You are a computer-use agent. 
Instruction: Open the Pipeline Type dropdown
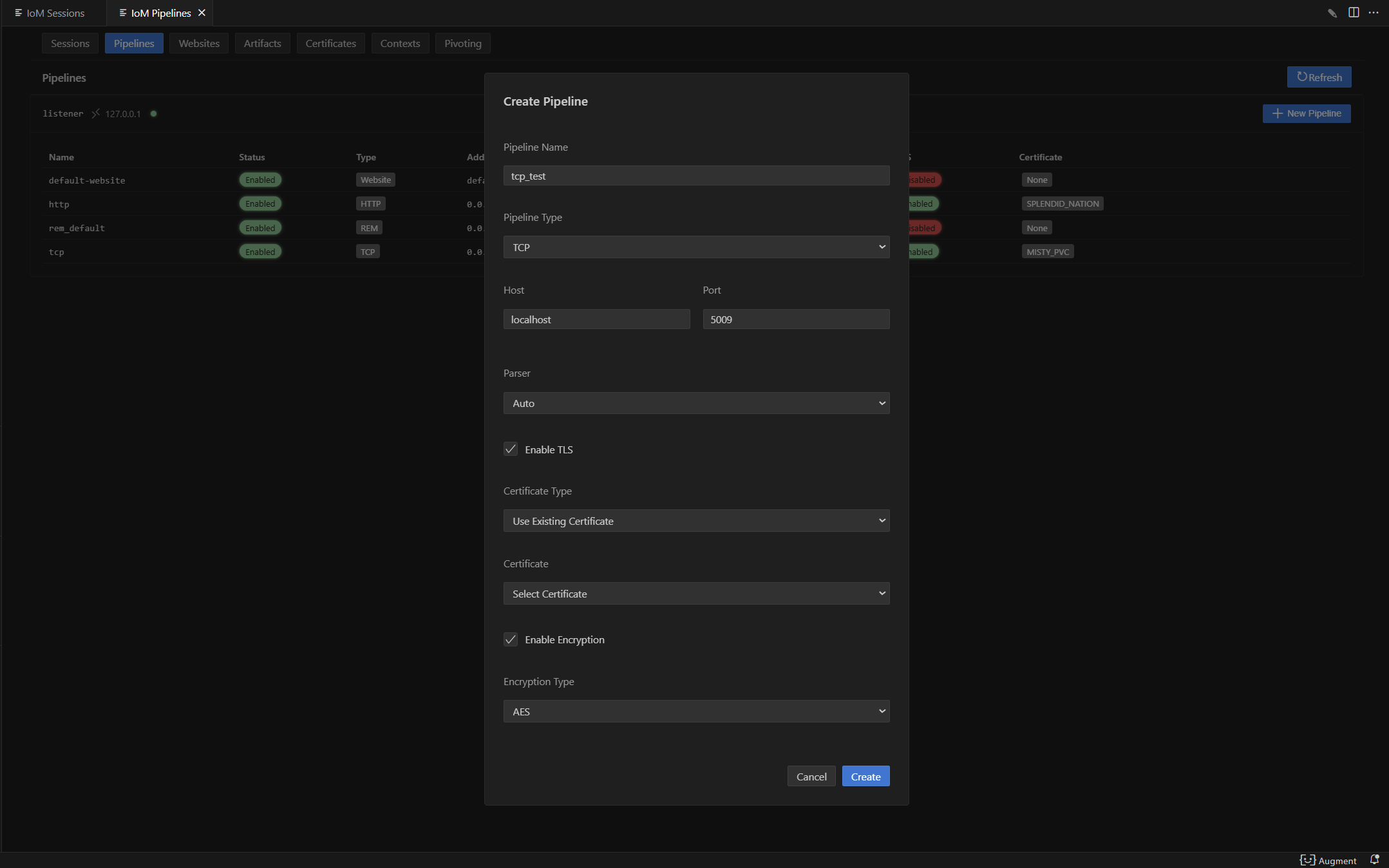[x=696, y=247]
